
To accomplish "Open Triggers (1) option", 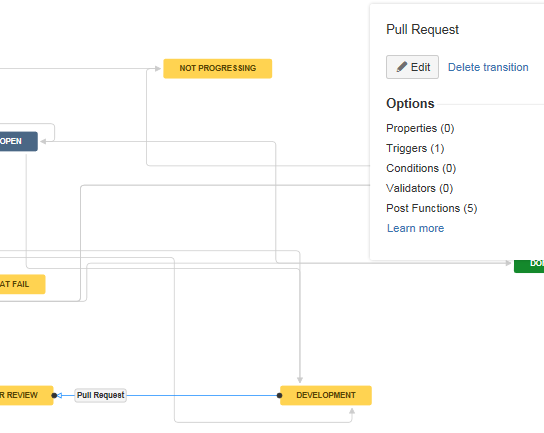I will click(415, 148).
